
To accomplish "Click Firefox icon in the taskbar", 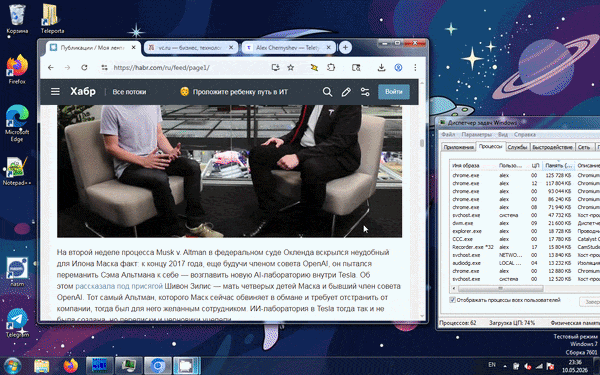I will (70, 366).
